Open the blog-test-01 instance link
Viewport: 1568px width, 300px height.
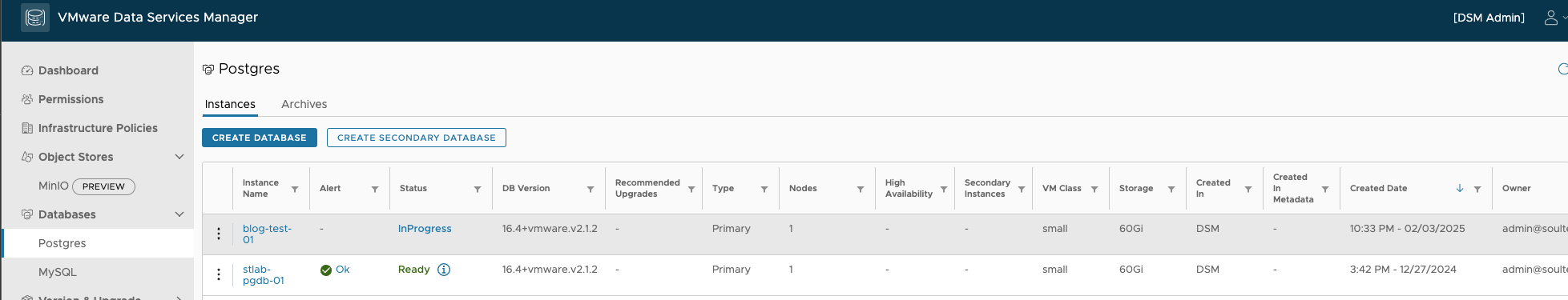tap(267, 234)
